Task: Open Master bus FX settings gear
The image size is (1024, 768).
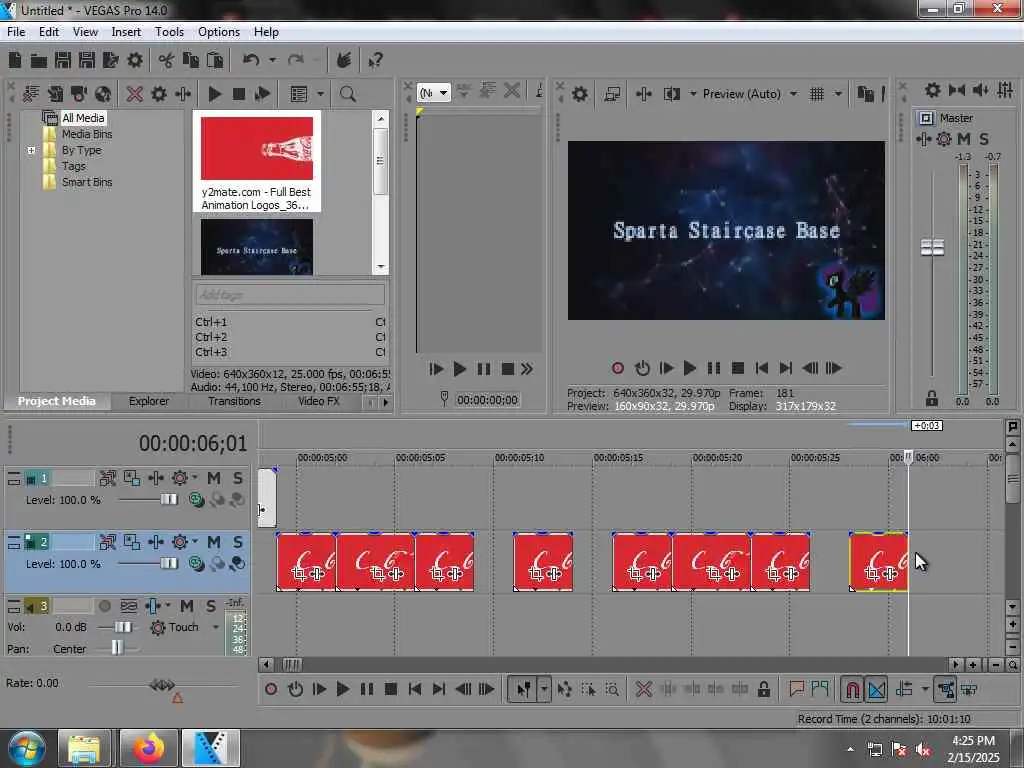Action: (944, 139)
